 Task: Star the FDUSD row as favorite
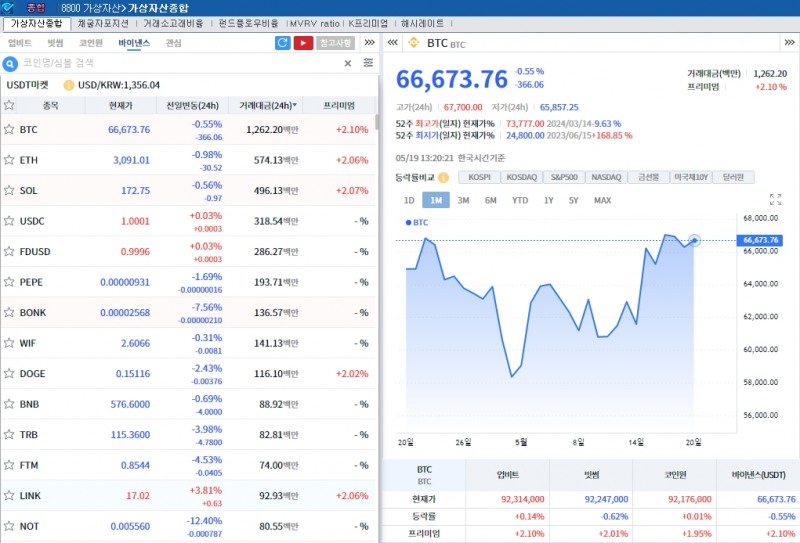coord(9,251)
